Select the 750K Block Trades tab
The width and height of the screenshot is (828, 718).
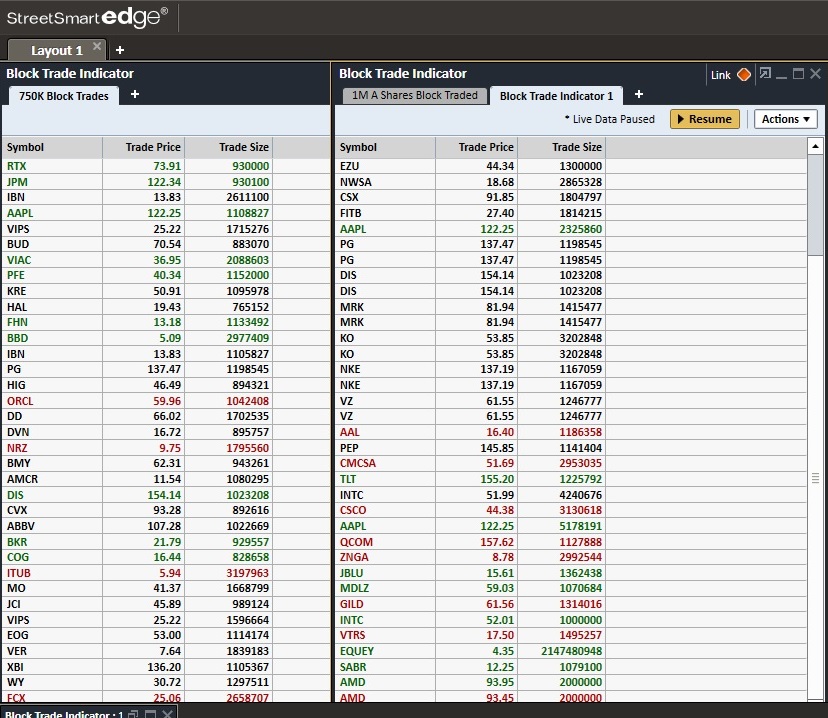(63, 96)
